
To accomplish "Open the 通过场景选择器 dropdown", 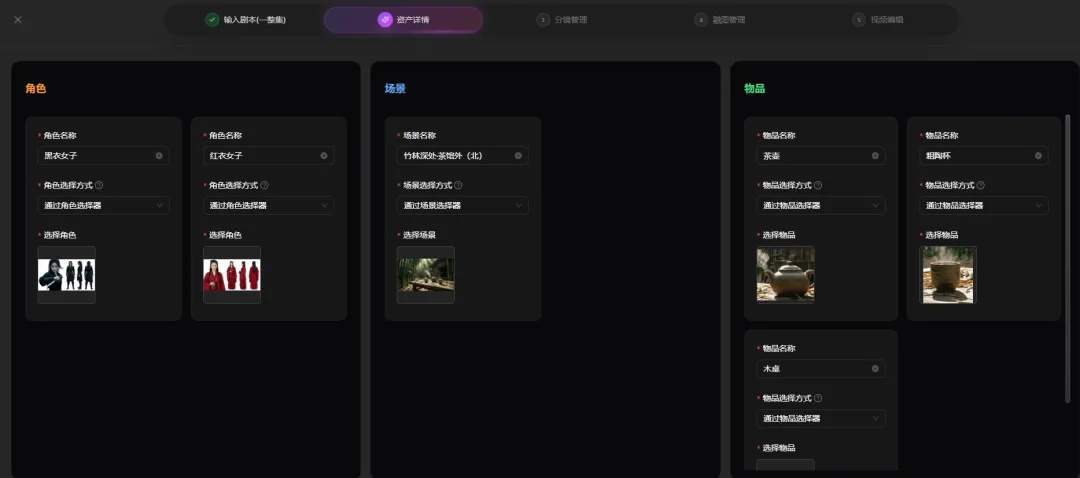I will click(463, 205).
